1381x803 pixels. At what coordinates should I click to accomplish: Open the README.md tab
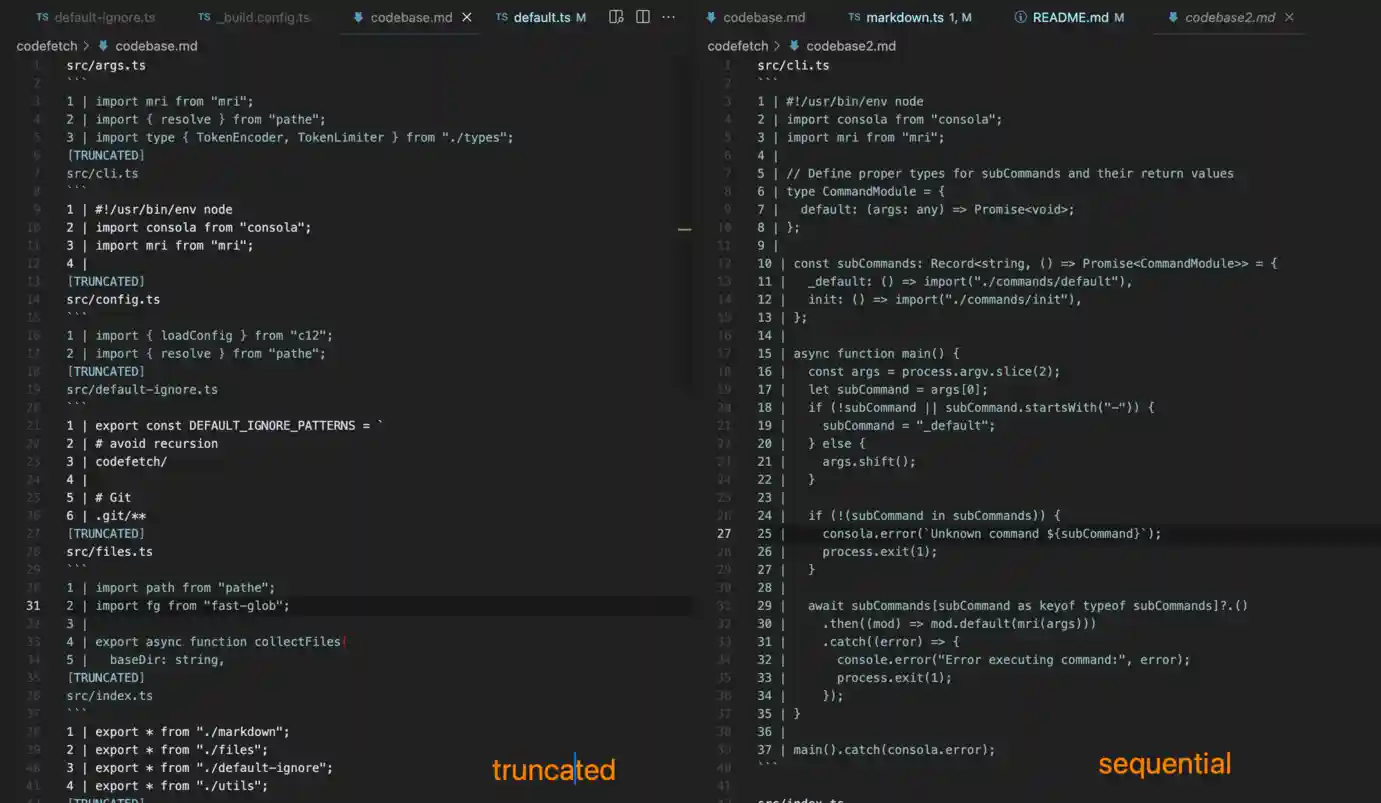[1069, 18]
